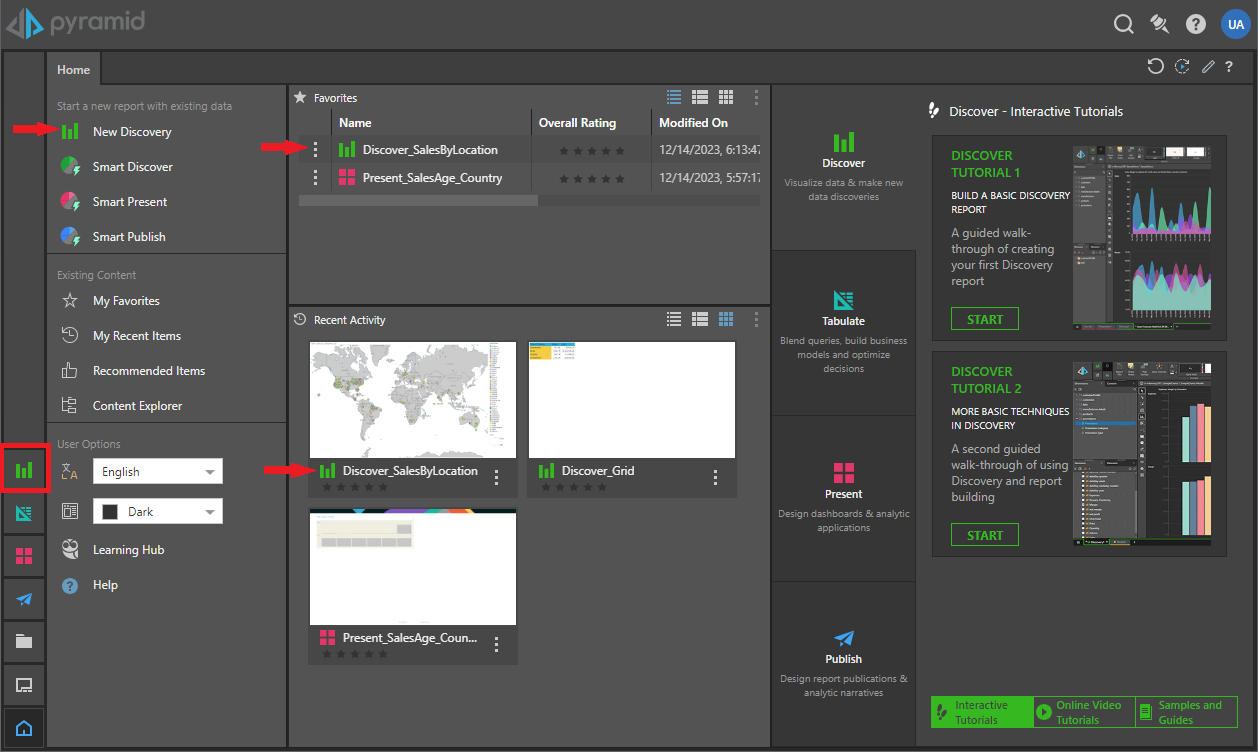
Task: Click the dashed circle play icon
Action: tap(1182, 66)
